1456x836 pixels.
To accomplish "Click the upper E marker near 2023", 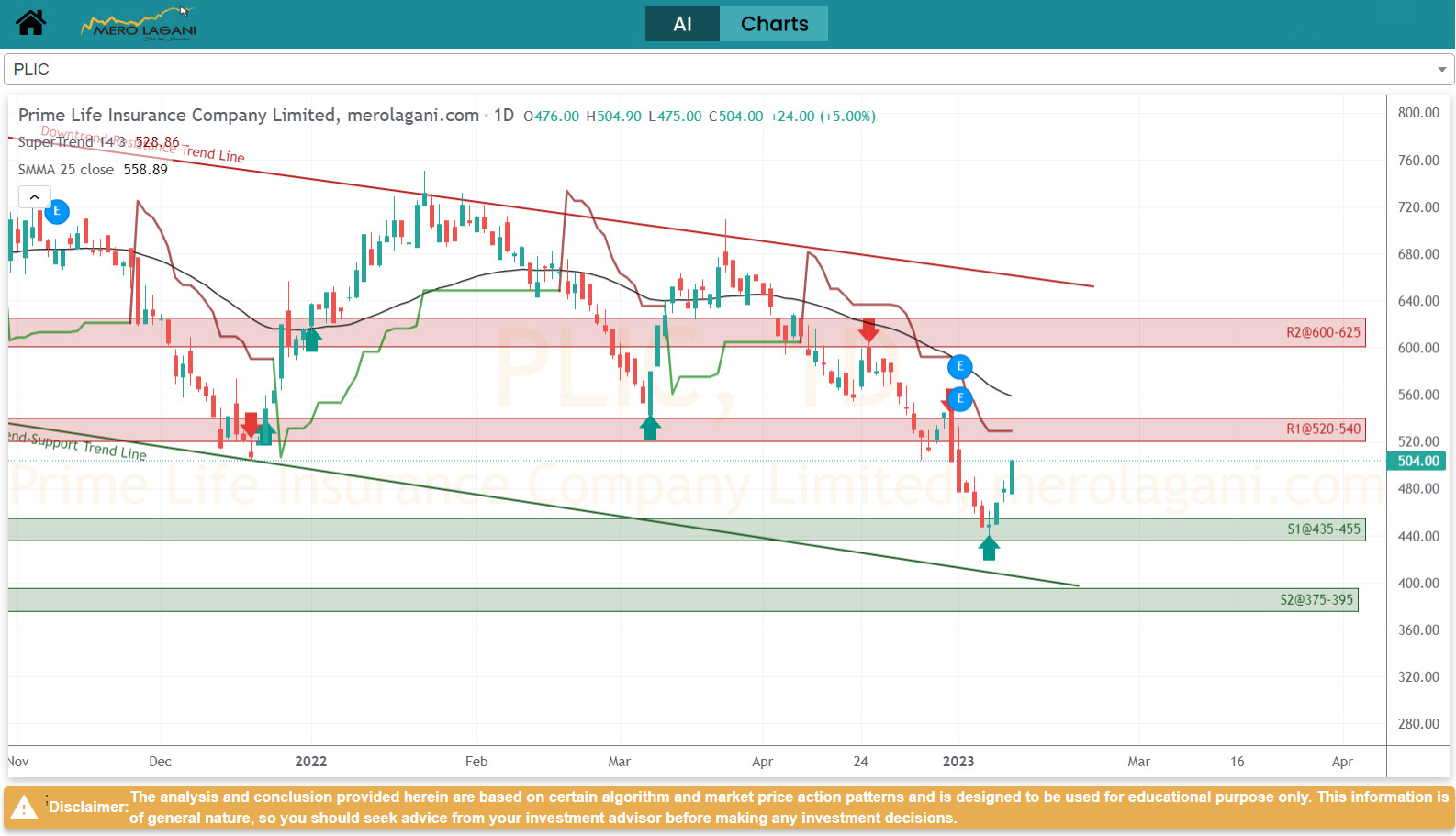I will pos(959,367).
